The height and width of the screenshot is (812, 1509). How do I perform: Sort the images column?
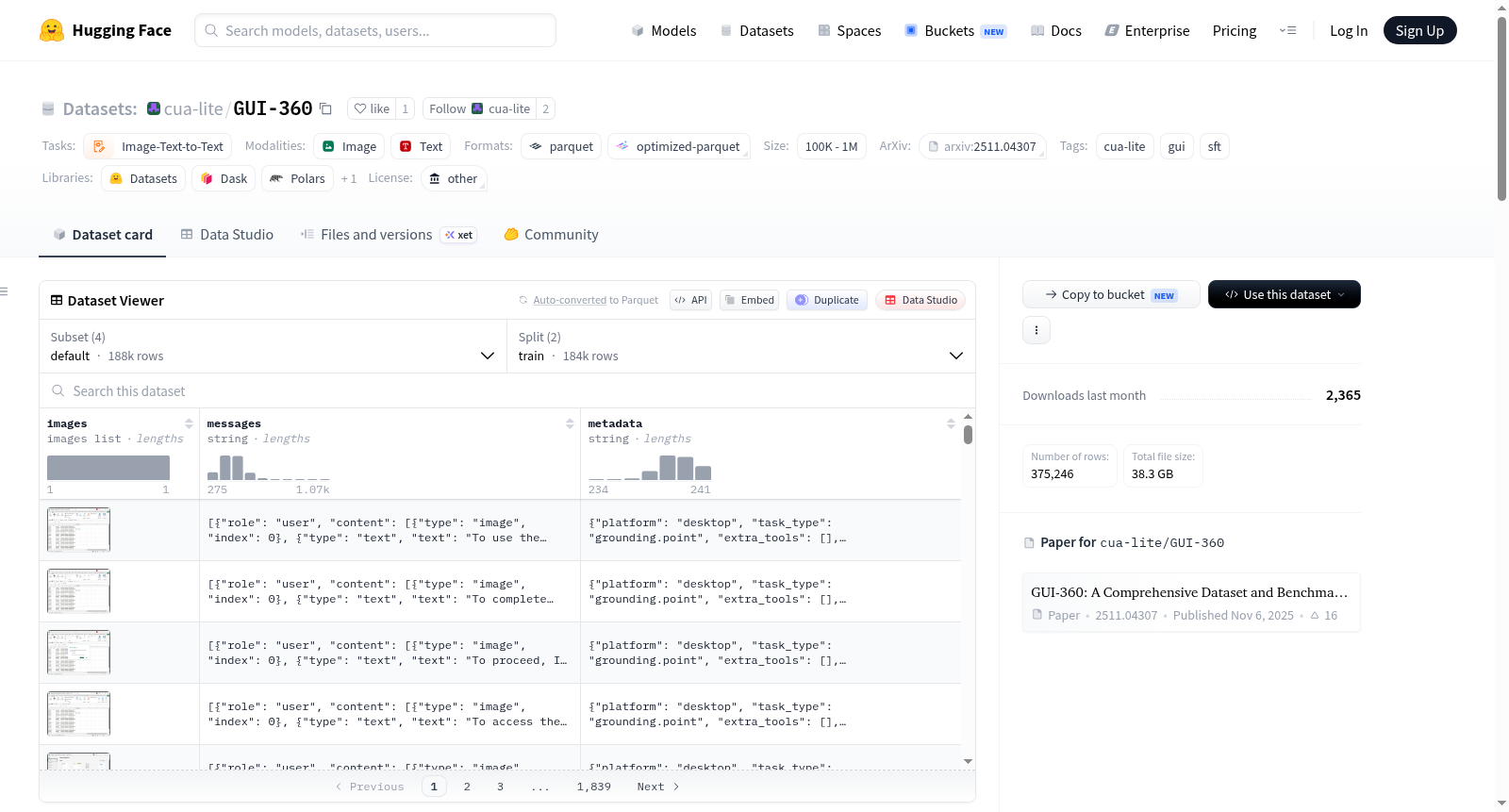coord(189,423)
